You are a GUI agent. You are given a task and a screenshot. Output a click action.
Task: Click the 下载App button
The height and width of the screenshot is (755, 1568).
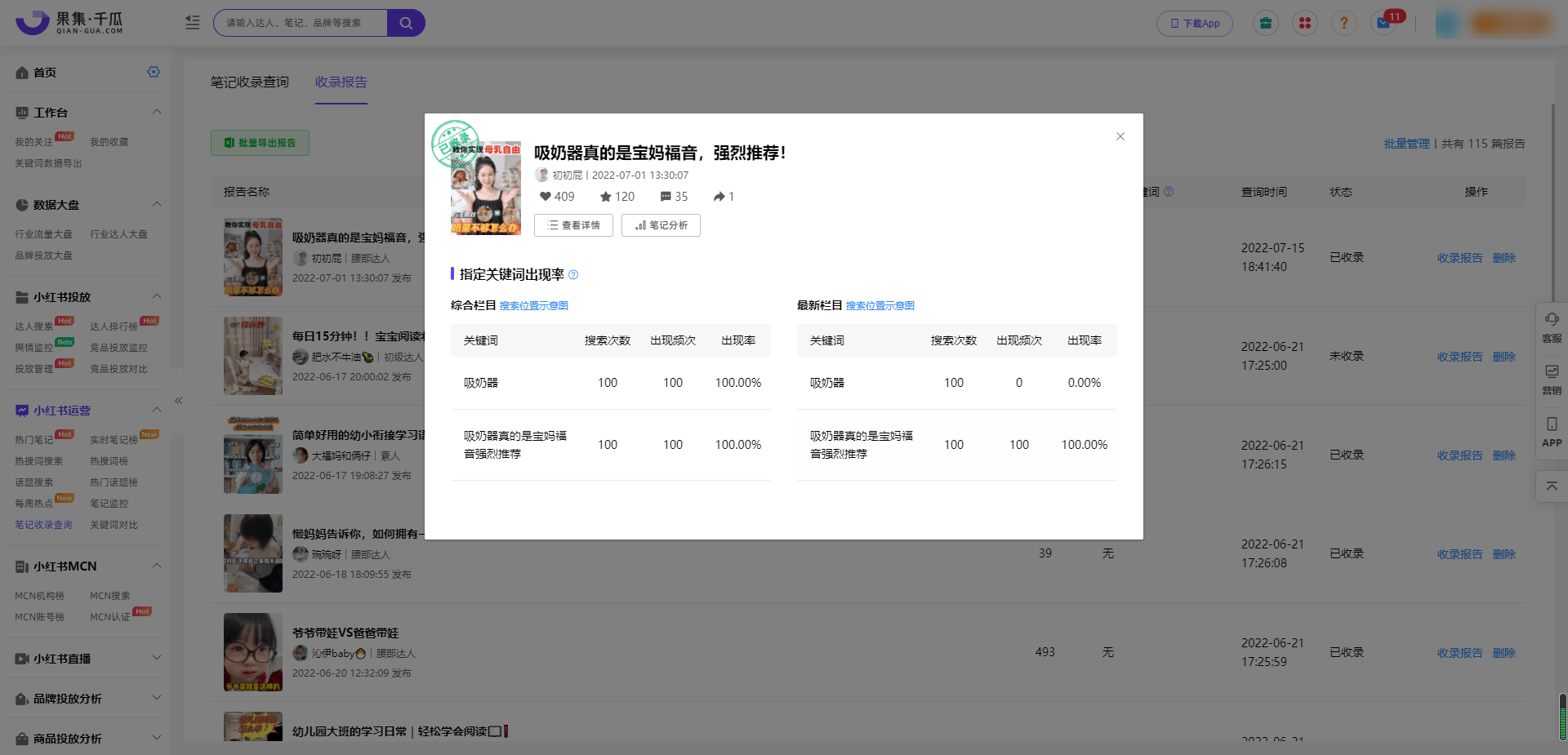click(1195, 24)
